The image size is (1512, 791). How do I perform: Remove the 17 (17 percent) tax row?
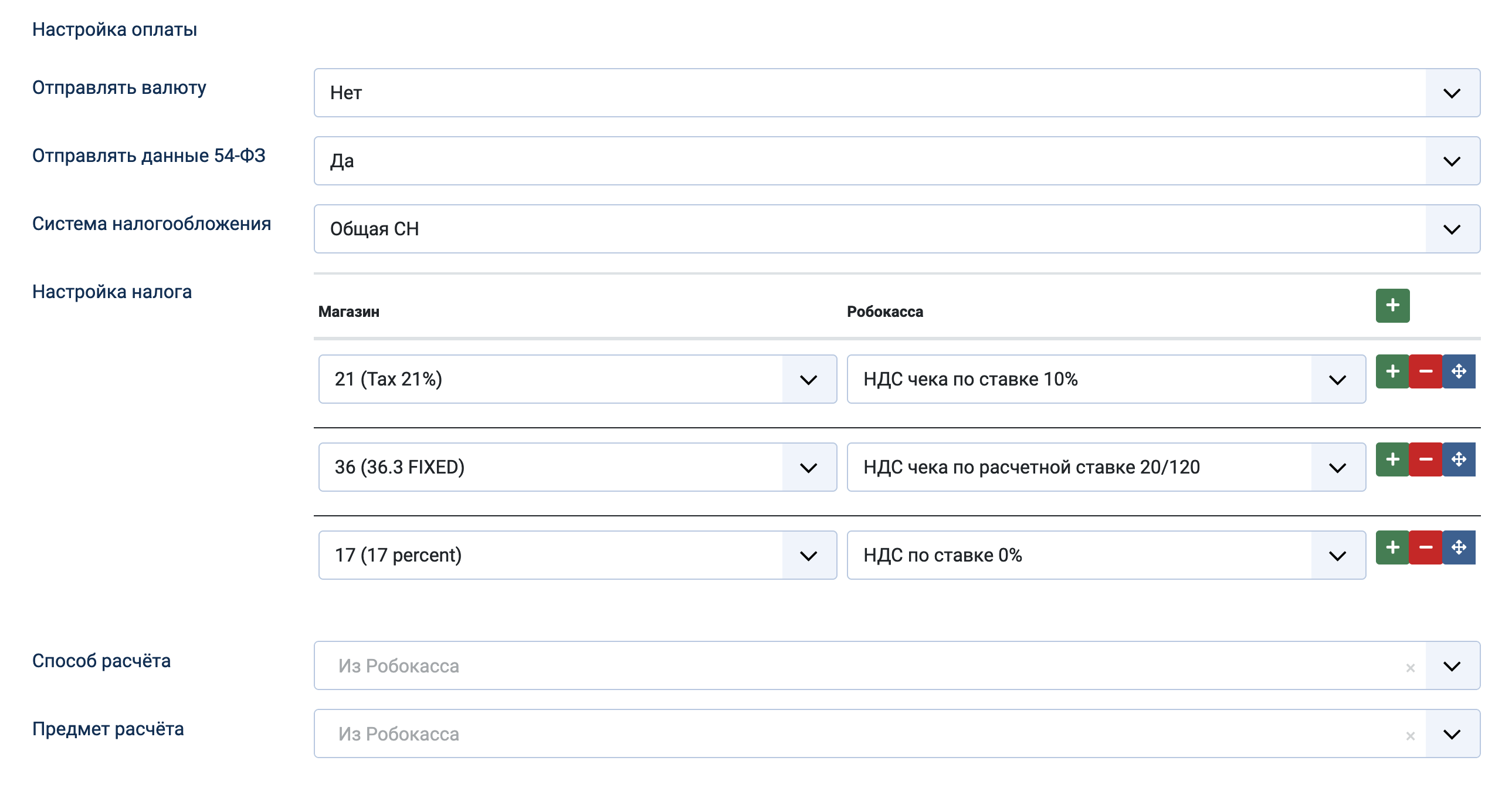(x=1425, y=547)
